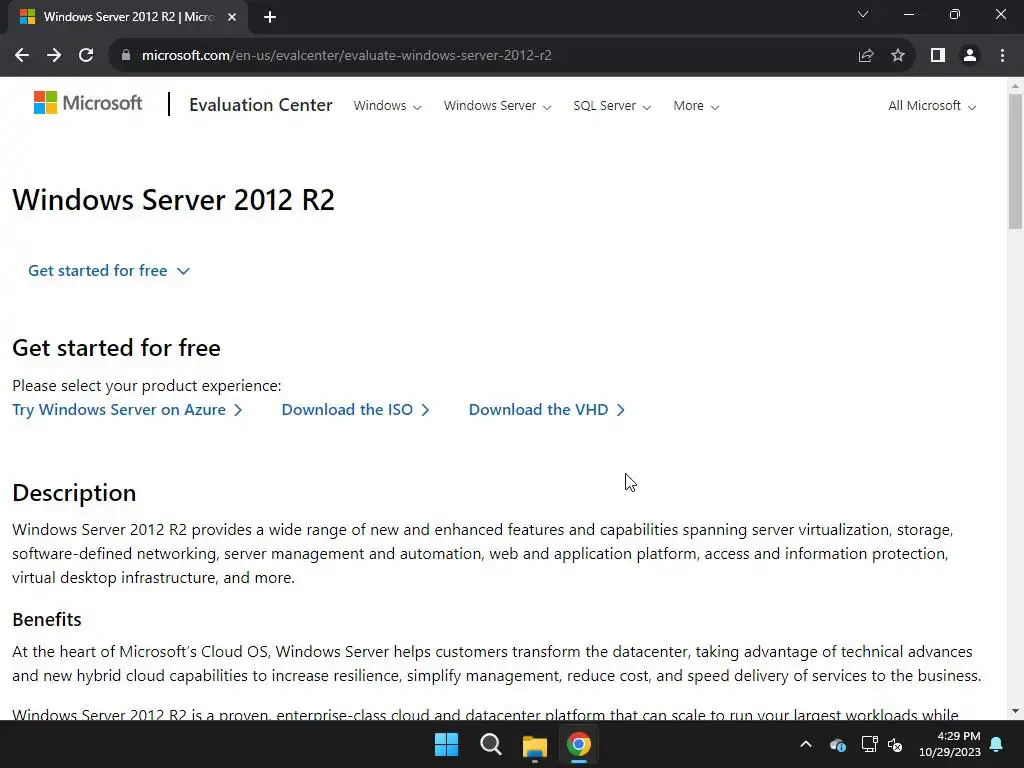
Task: Click the scrollbar up arrow
Action: pyautogui.click(x=1015, y=86)
